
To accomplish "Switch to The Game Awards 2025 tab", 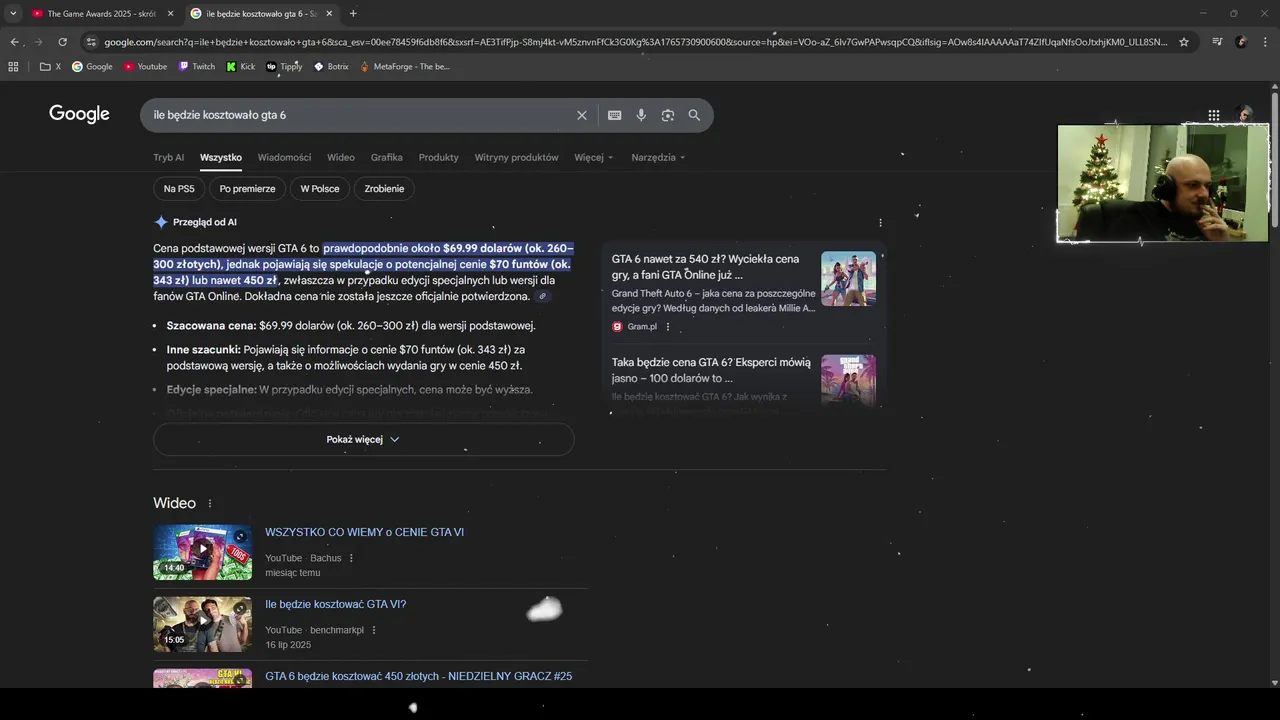I will tap(100, 14).
